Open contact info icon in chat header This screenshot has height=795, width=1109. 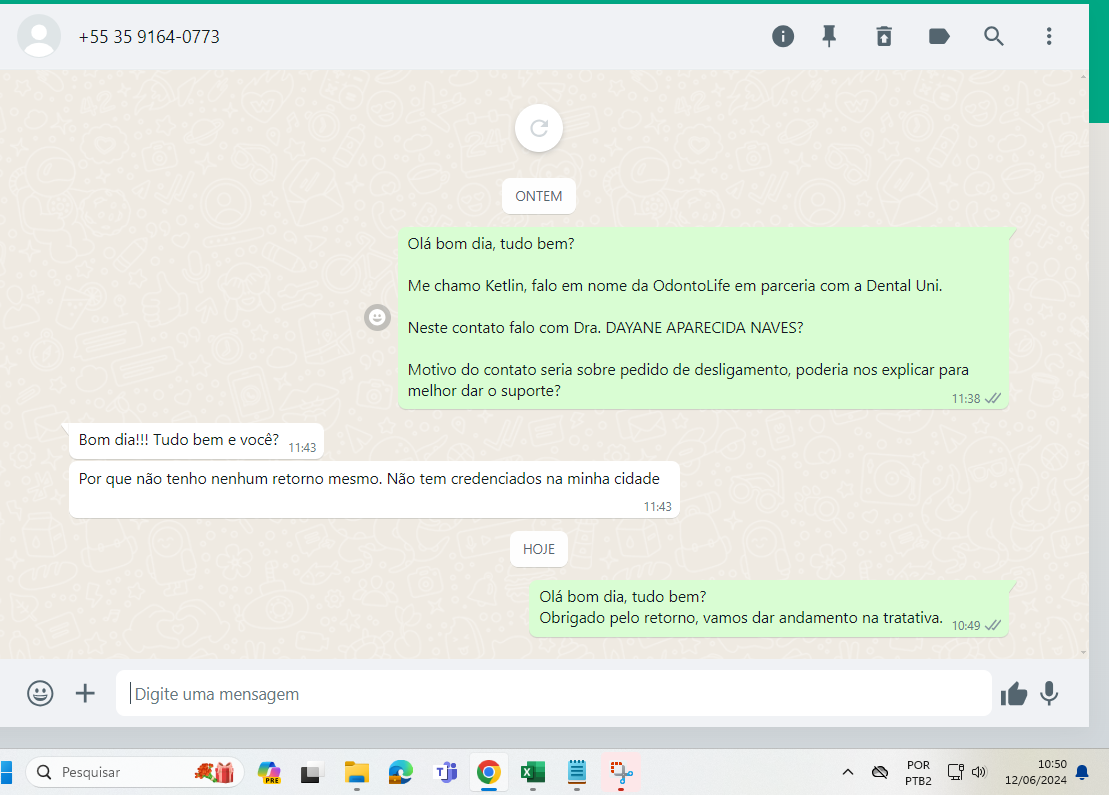pyautogui.click(x=782, y=36)
